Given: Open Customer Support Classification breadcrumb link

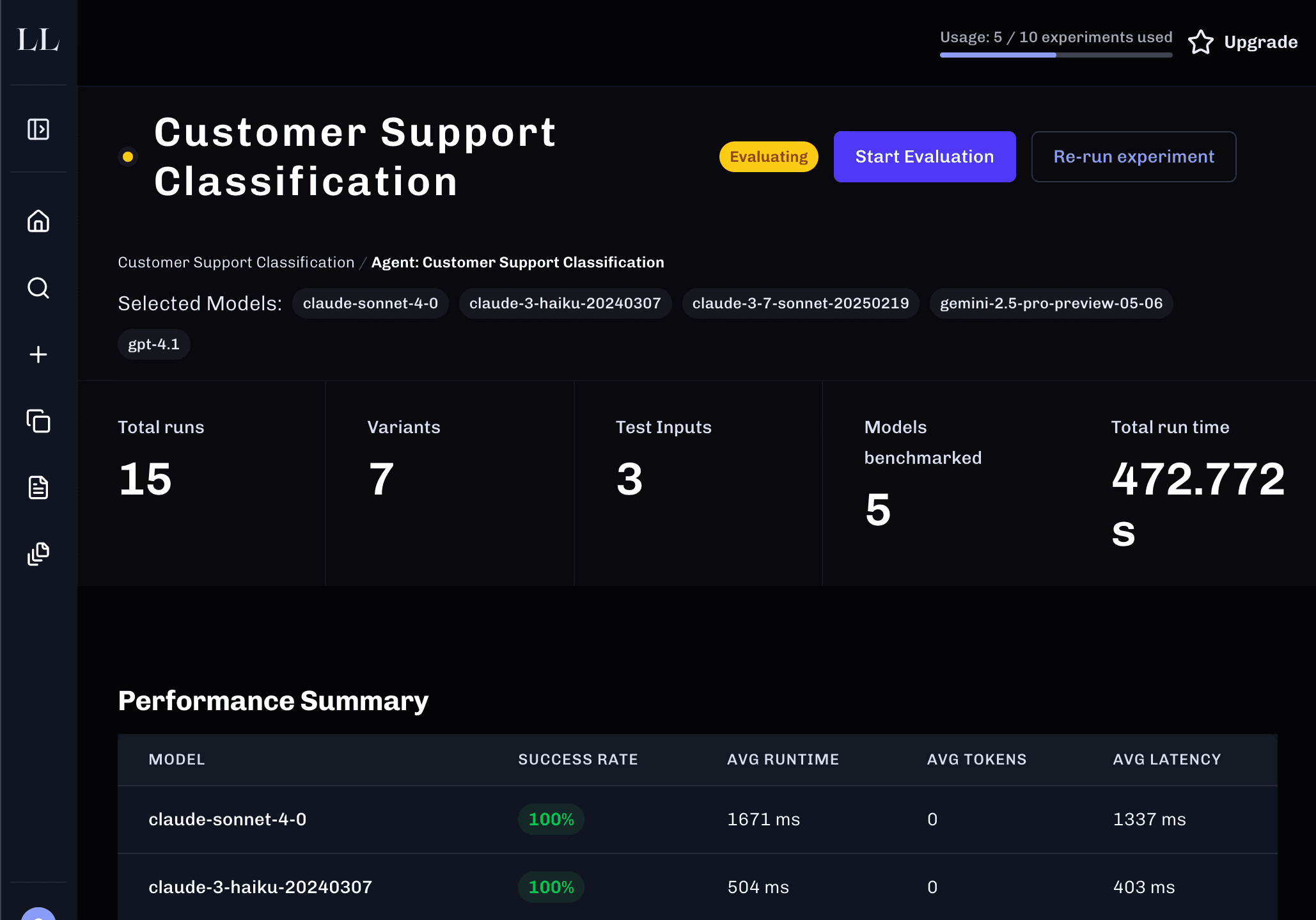Looking at the screenshot, I should (x=236, y=262).
